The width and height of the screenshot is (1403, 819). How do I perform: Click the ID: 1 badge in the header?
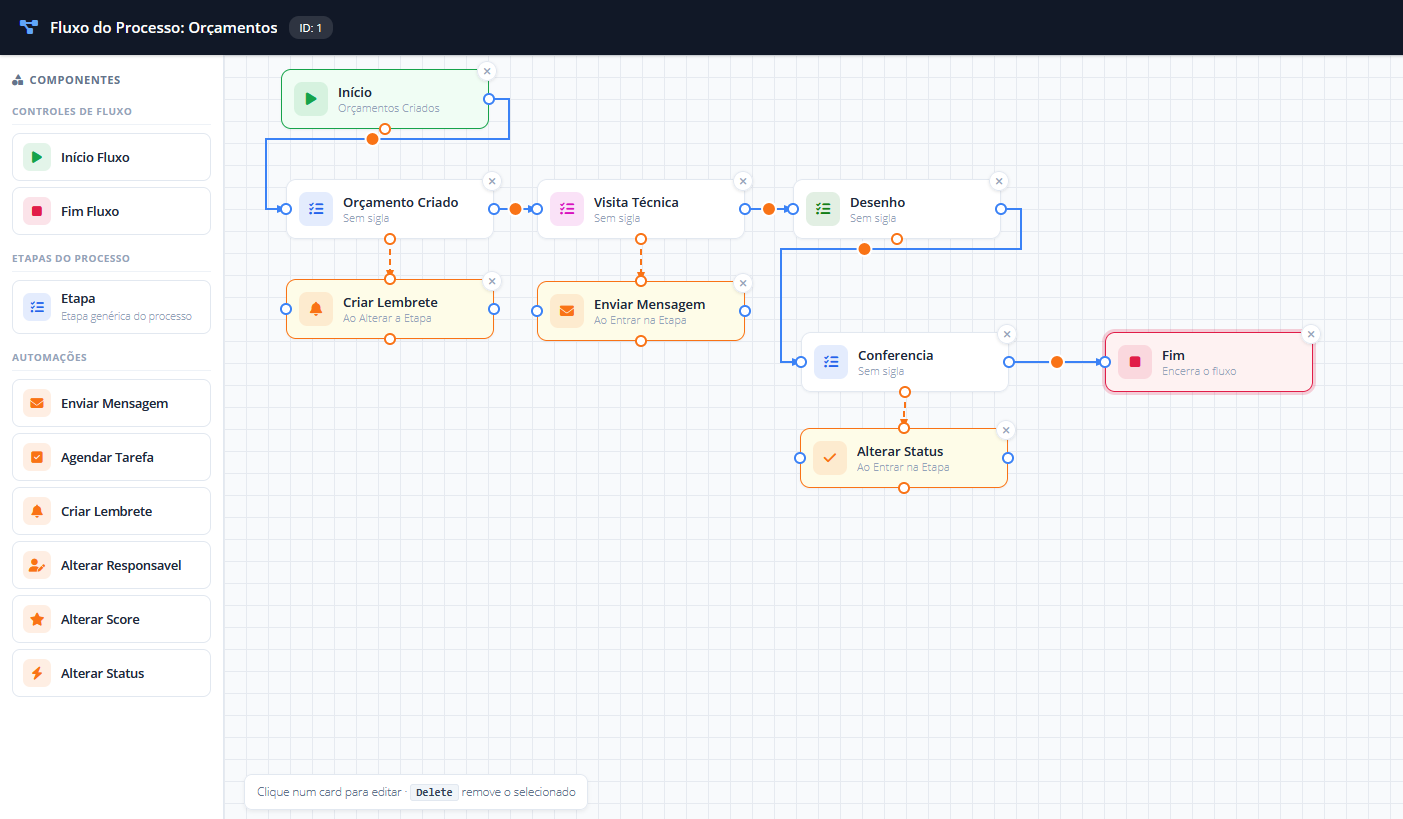click(311, 28)
